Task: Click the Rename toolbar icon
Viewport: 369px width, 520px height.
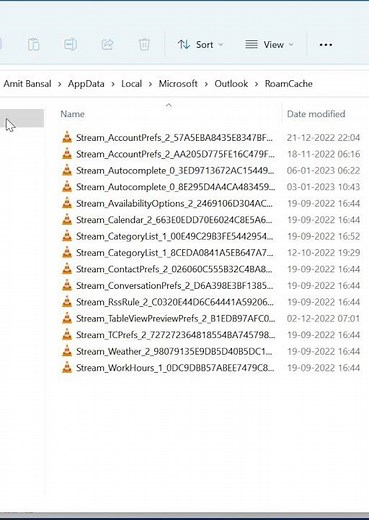Action: point(70,44)
